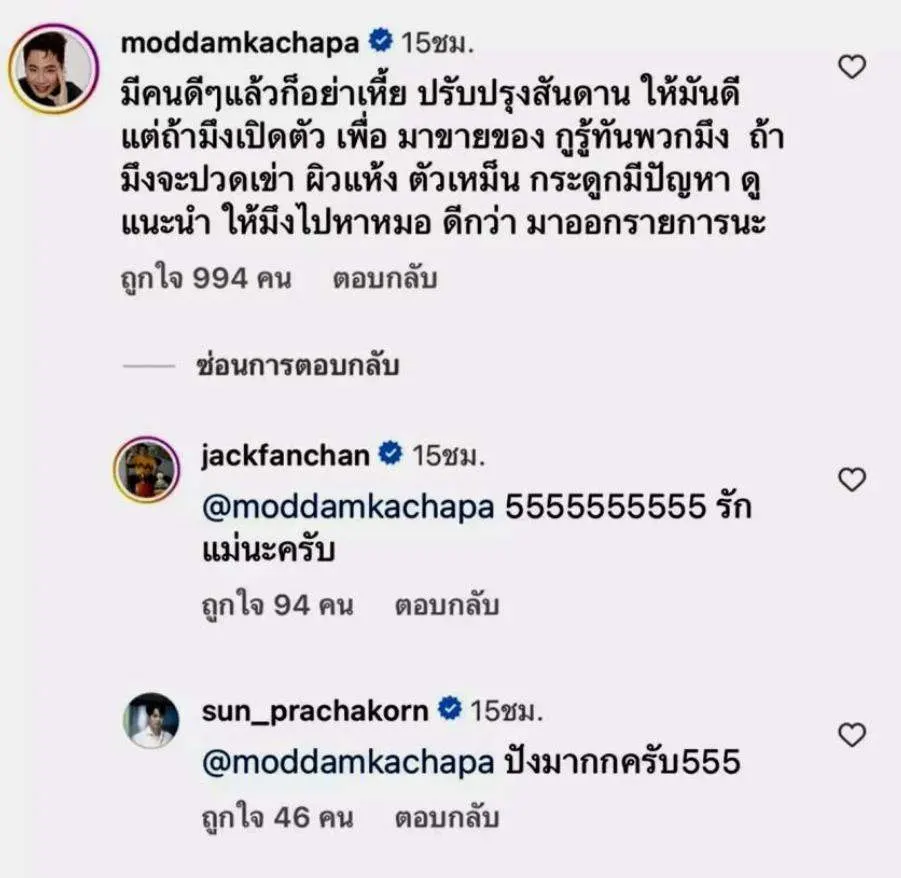901x878 pixels.
Task: Like sun_prachakorn's reply via heart icon
Action: click(x=852, y=735)
